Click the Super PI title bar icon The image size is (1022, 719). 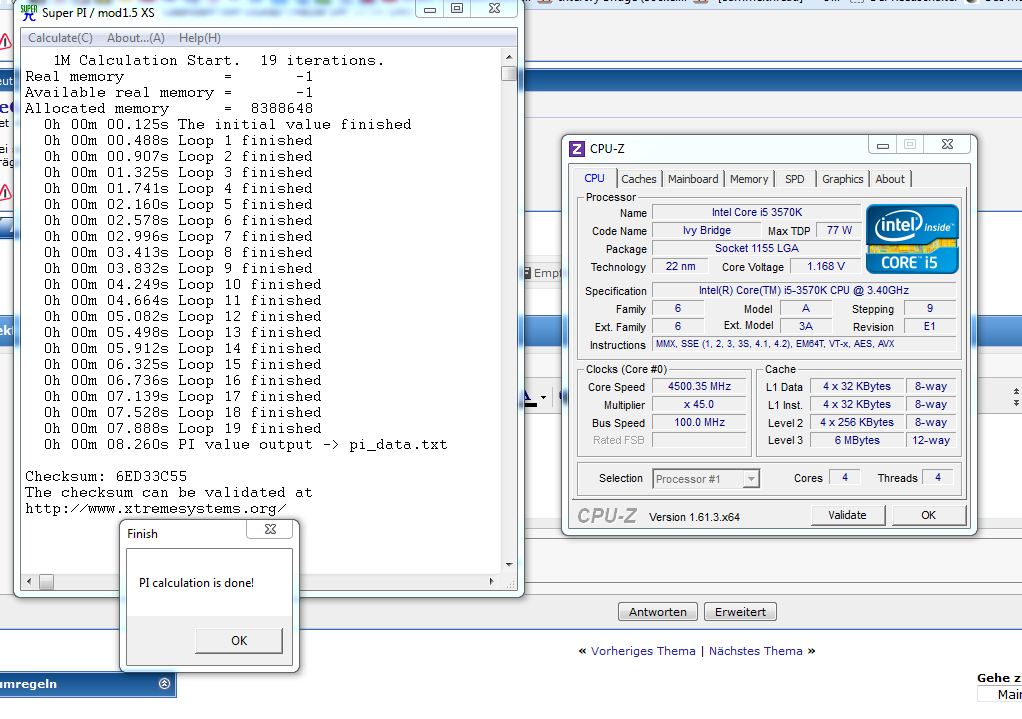(x=29, y=12)
